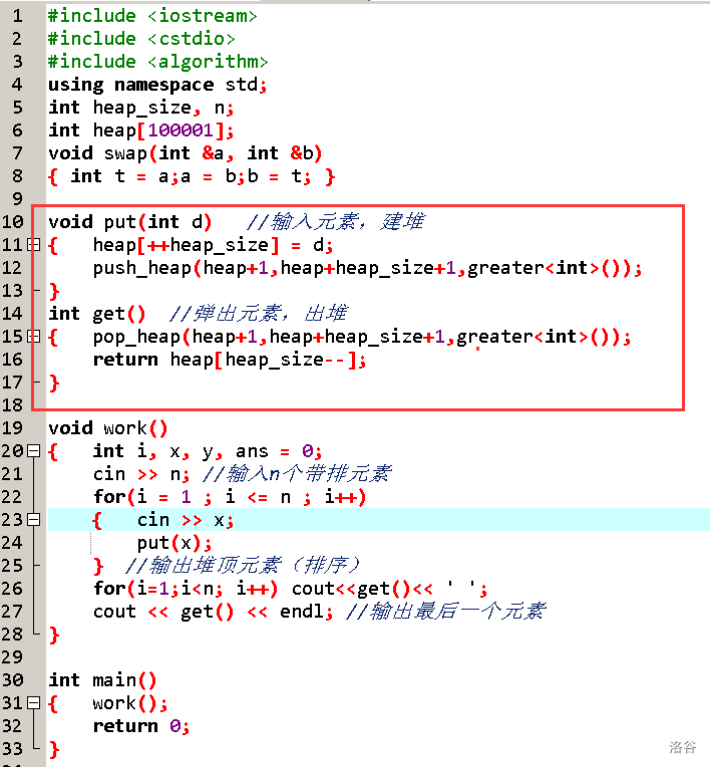This screenshot has height=767, width=710.
Task: Click the '//输出堆顶元素（排序）' comment
Action: 242,565
